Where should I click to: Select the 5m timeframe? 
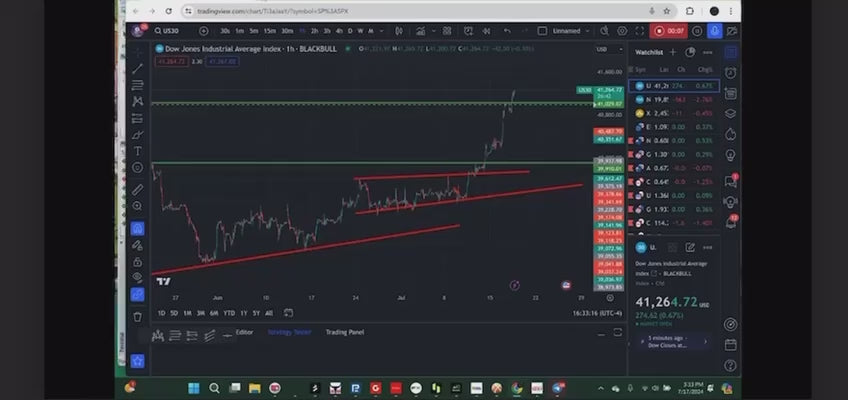(x=254, y=31)
